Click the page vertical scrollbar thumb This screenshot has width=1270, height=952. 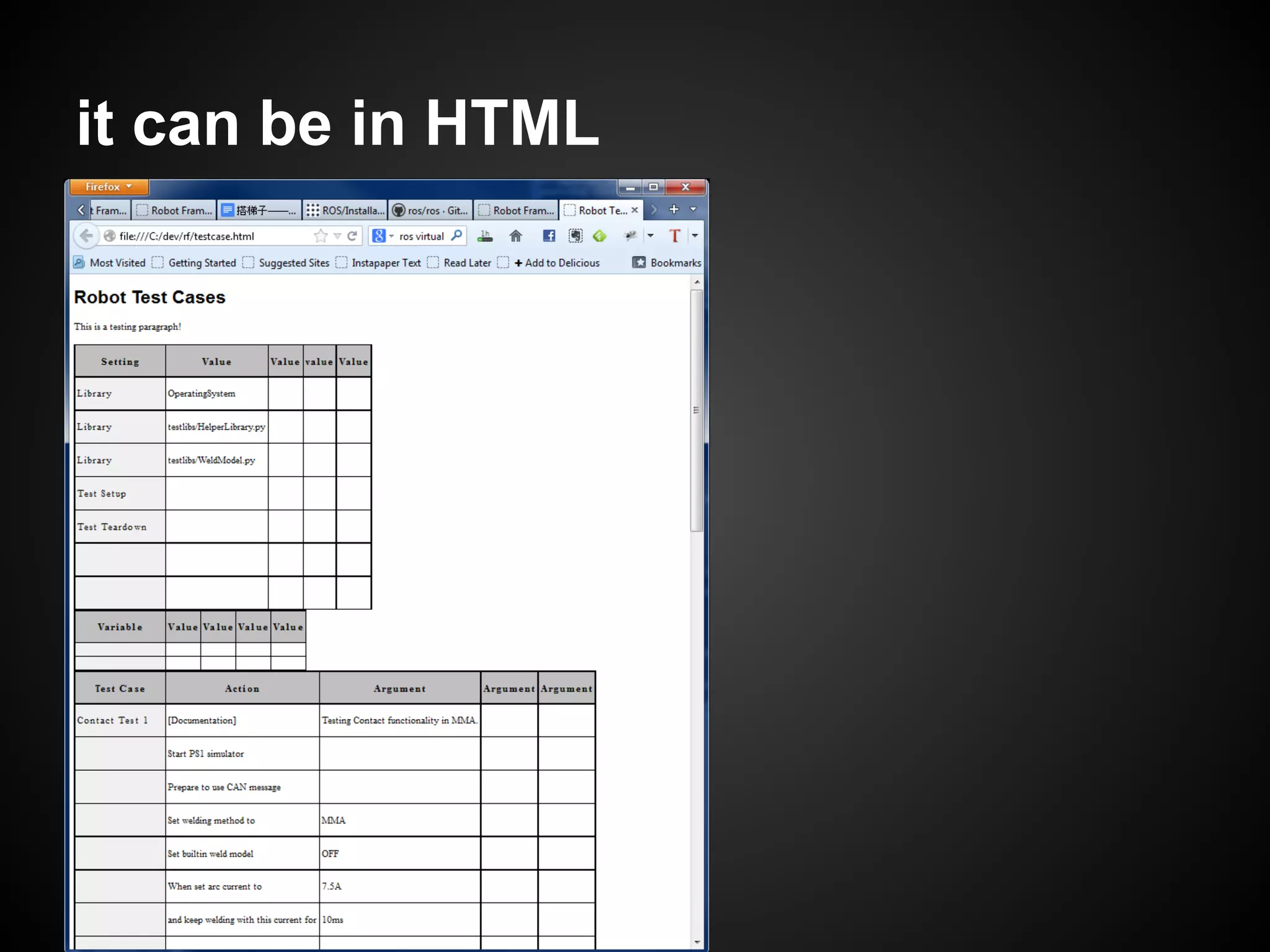tap(696, 410)
